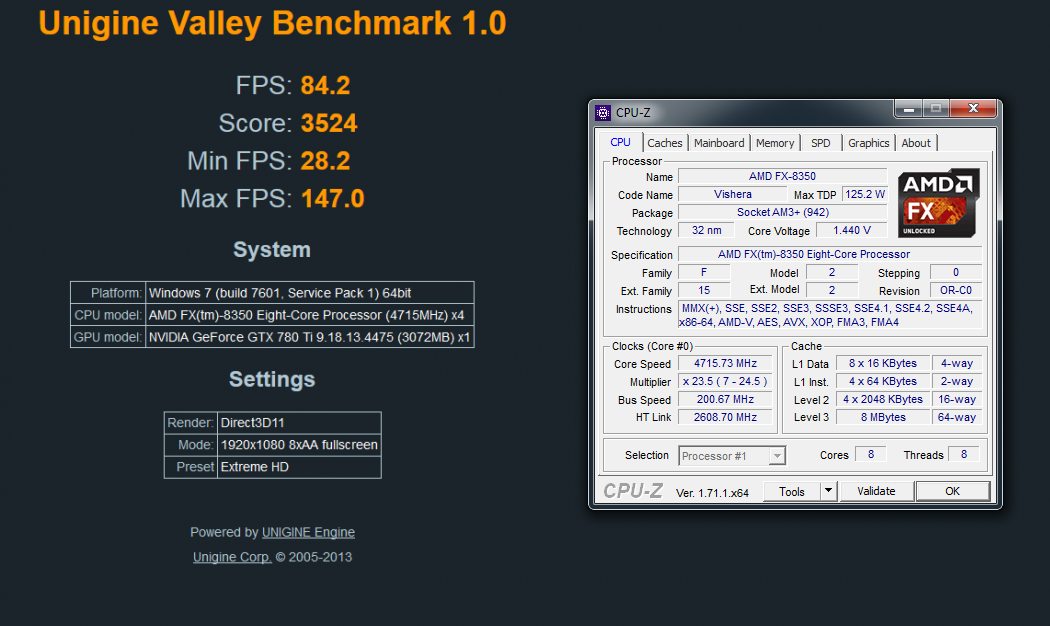Switch to the Graphics tab
This screenshot has width=1050, height=626.
coord(869,143)
